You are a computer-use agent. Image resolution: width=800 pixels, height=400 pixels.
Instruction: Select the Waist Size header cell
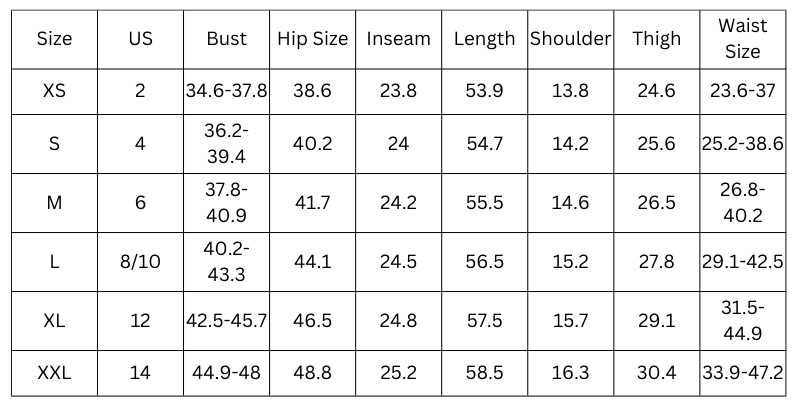click(x=742, y=39)
